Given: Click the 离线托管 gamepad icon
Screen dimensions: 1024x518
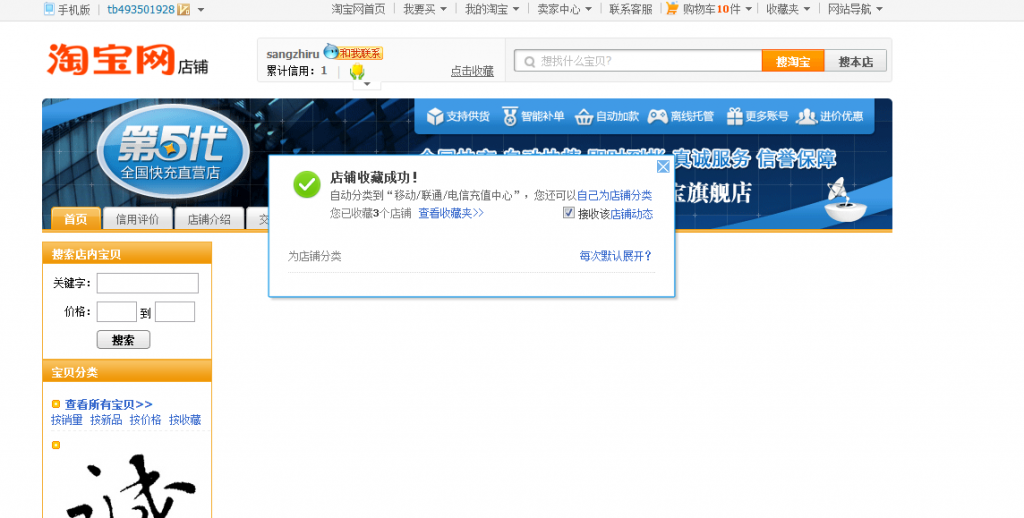Looking at the screenshot, I should (x=657, y=116).
